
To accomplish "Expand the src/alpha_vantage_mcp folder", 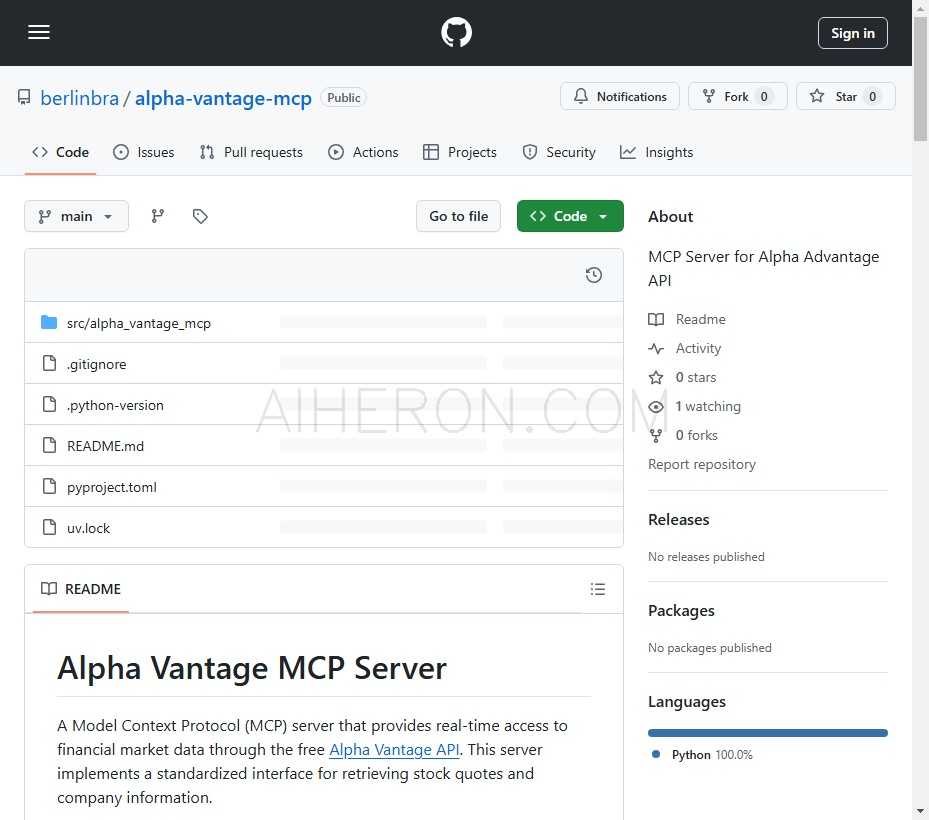I will tap(139, 323).
